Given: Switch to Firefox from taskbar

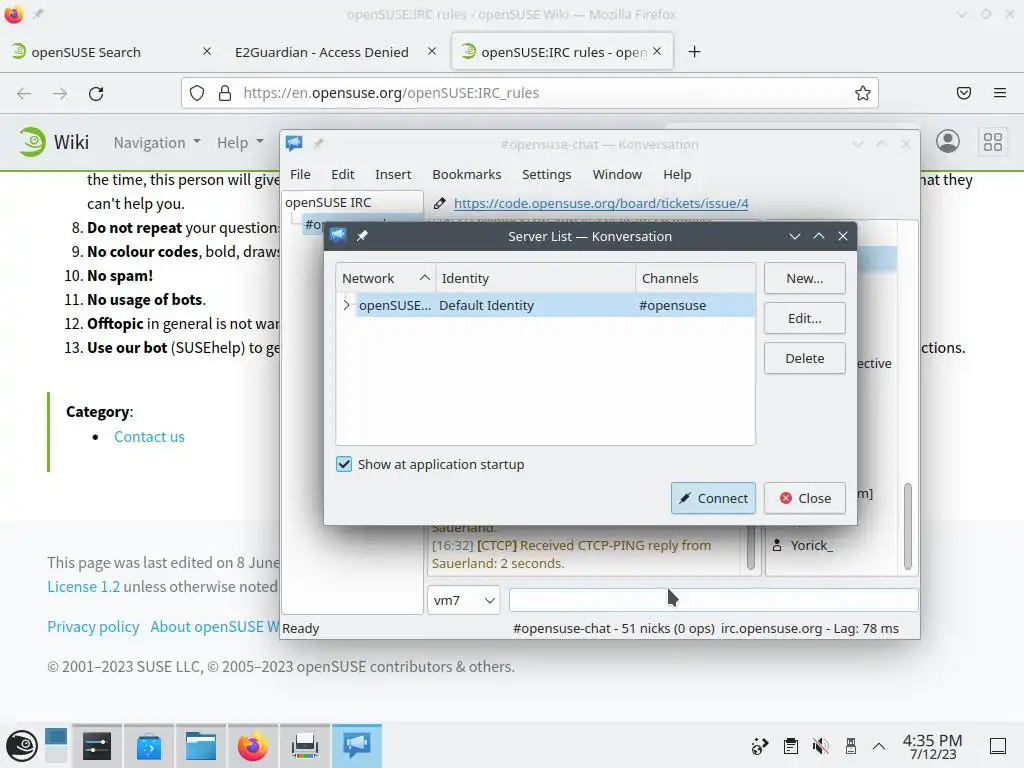Looking at the screenshot, I should [253, 746].
